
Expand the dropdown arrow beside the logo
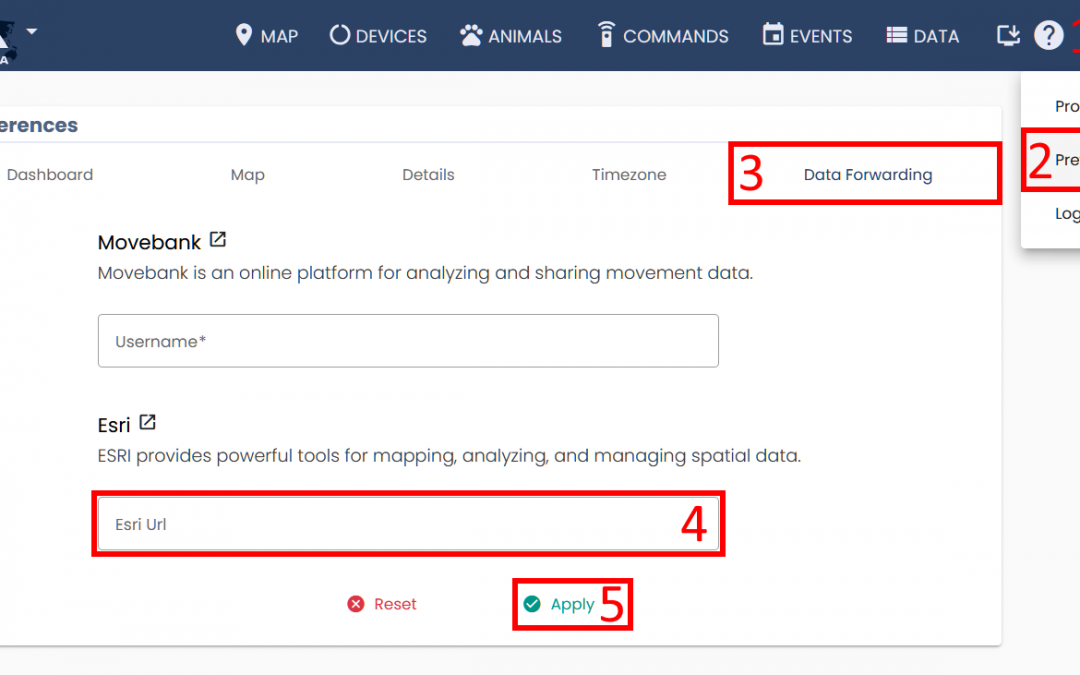32,31
